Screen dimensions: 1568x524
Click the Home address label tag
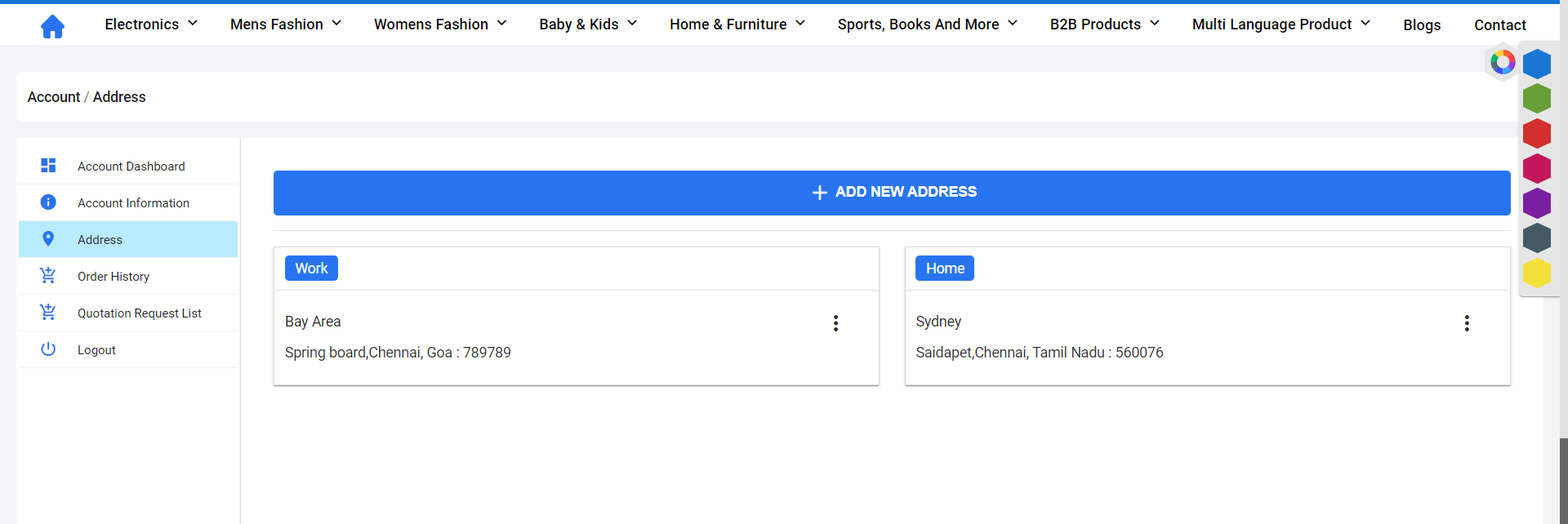coord(945,269)
